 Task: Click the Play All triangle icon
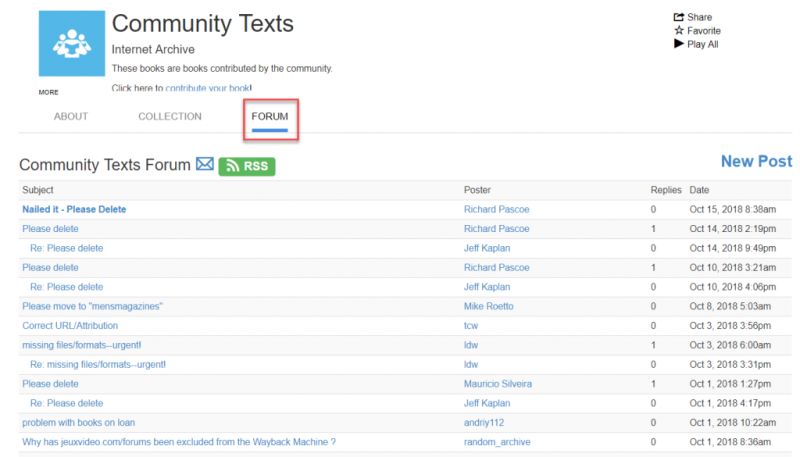pos(679,44)
